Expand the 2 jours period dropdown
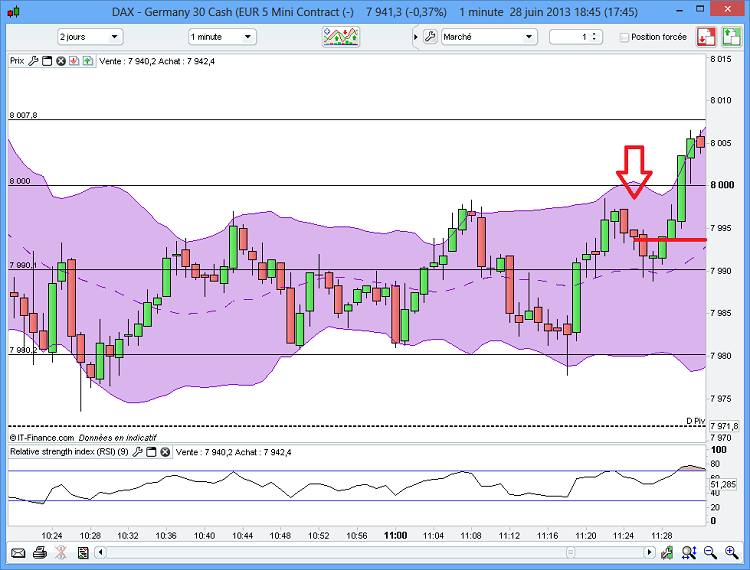This screenshot has width=750, height=570. tap(90, 37)
